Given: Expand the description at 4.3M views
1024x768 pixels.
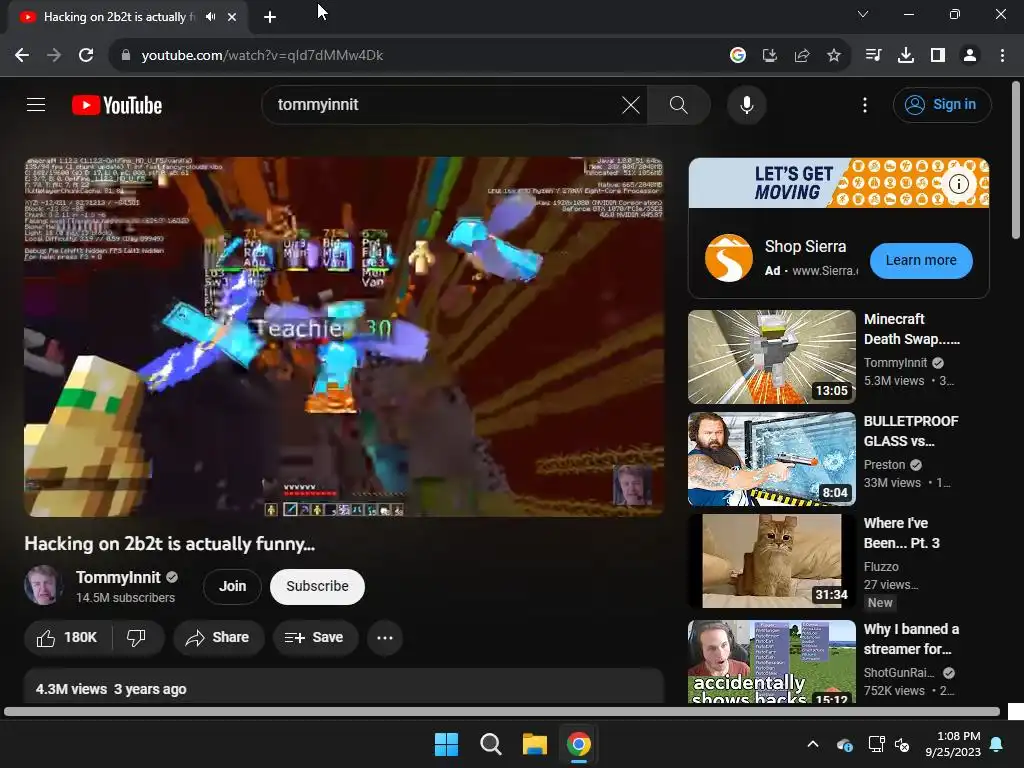Looking at the screenshot, I should [344, 686].
